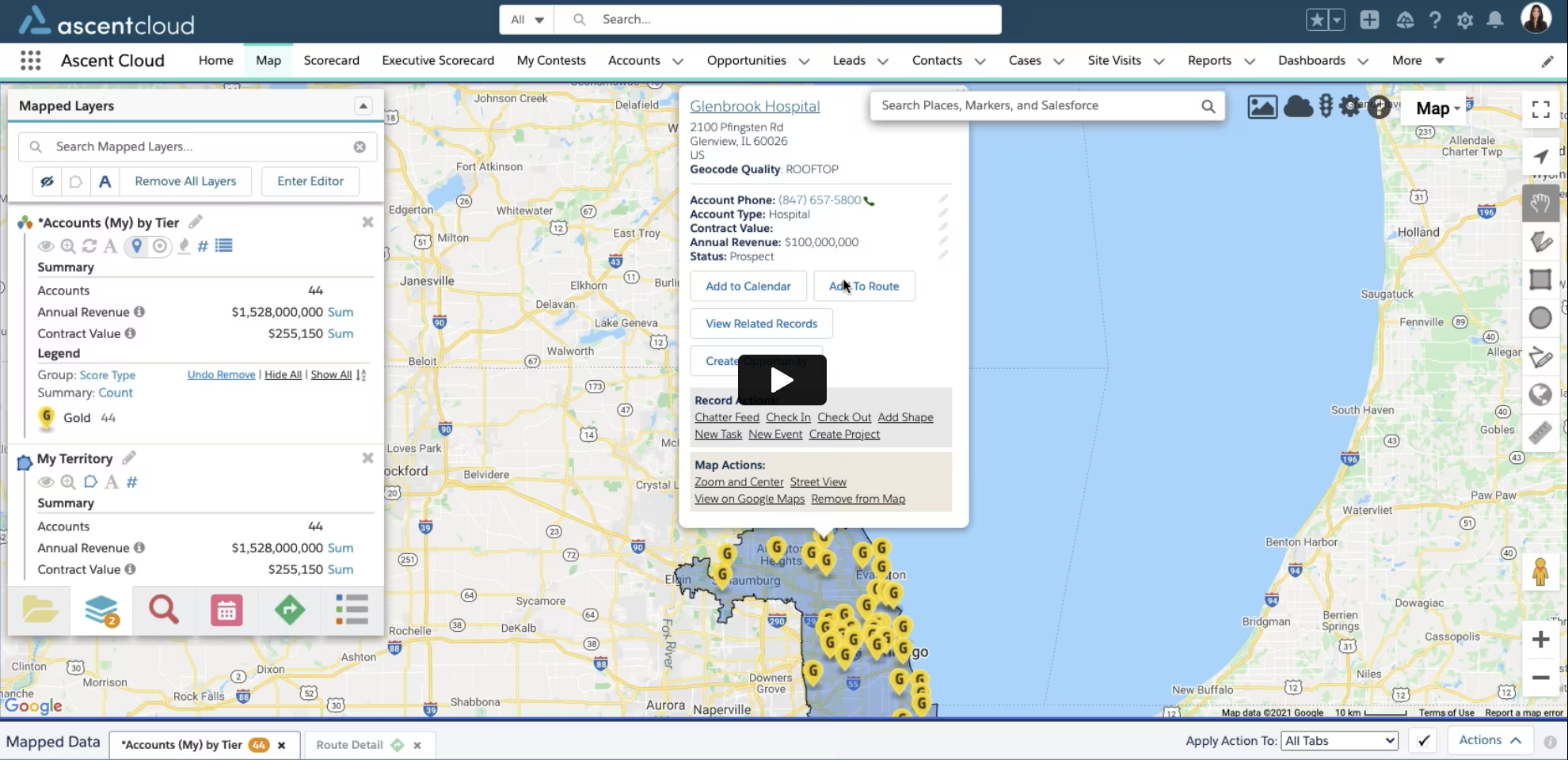Open the map settings gear icon
Image resolution: width=1568 pixels, height=760 pixels.
click(x=1350, y=106)
